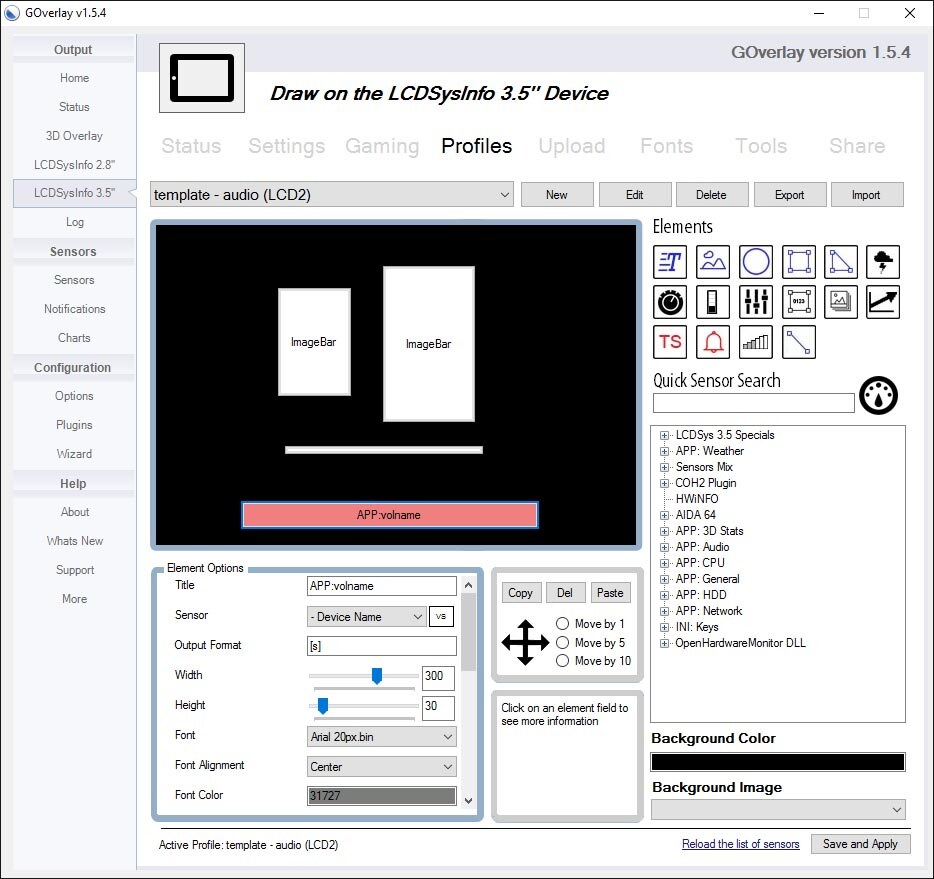
Task: Click the Edit profile button
Action: [635, 195]
